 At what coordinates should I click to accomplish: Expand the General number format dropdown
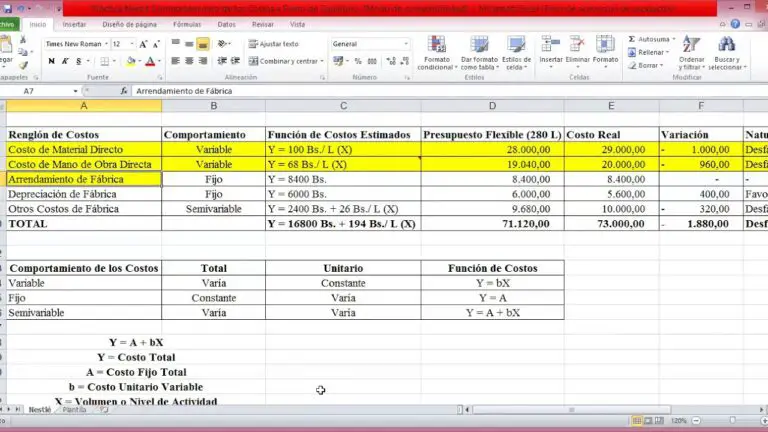click(x=405, y=44)
